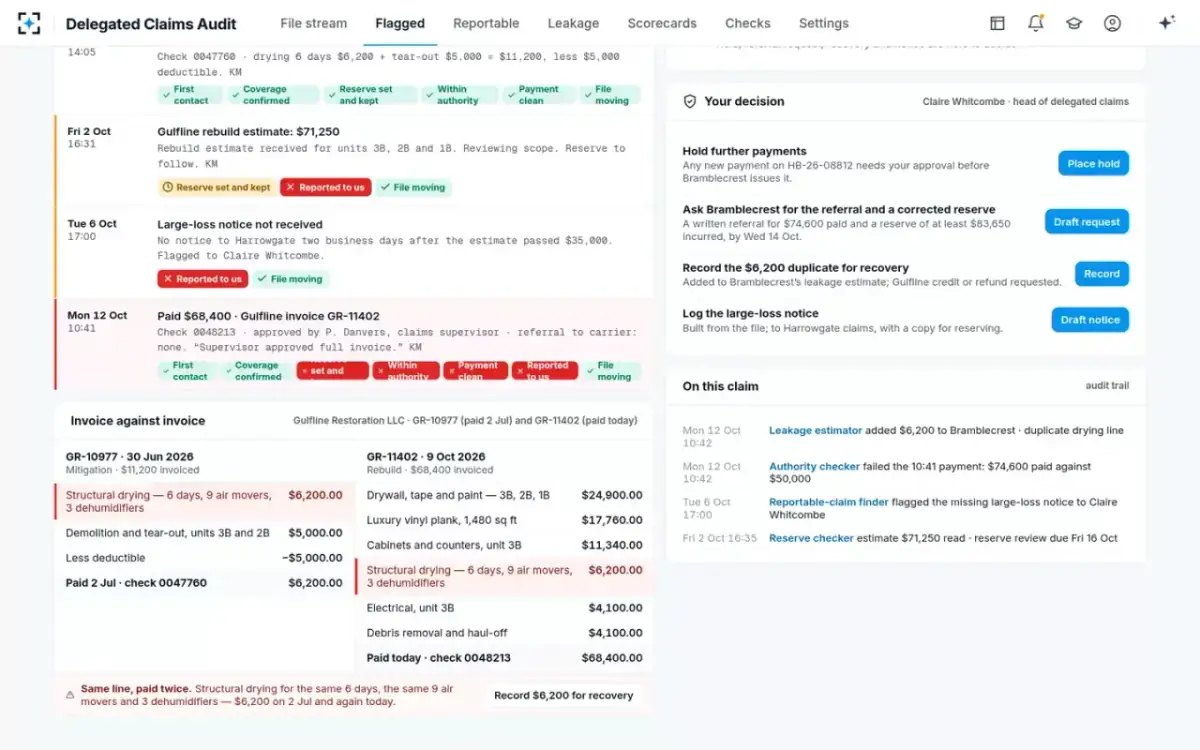Click Demolition and tear-out line item

pyautogui.click(x=204, y=533)
